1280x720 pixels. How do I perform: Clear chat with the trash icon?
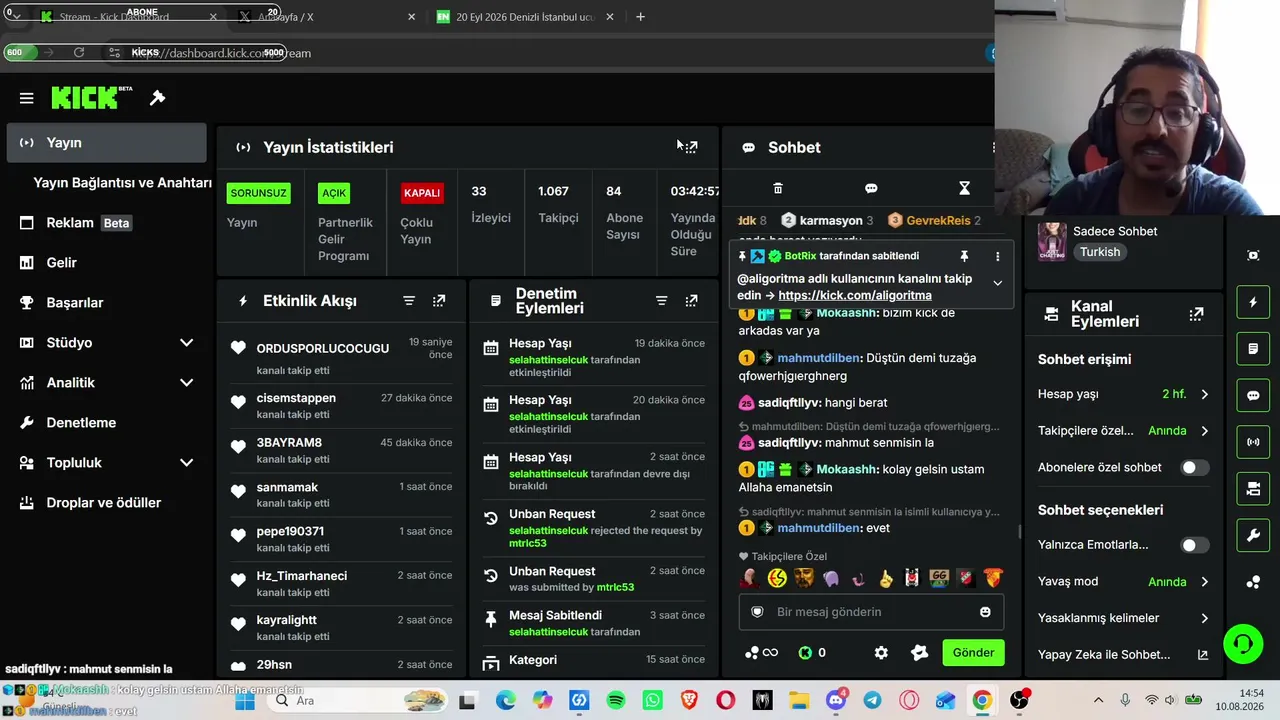click(778, 188)
